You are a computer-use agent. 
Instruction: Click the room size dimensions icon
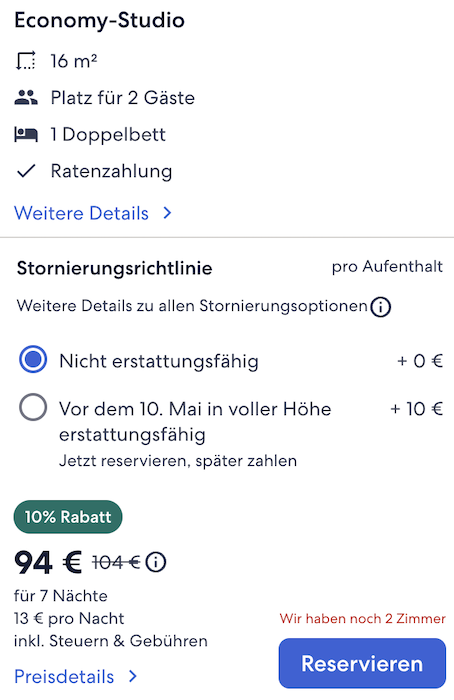click(x=26, y=61)
